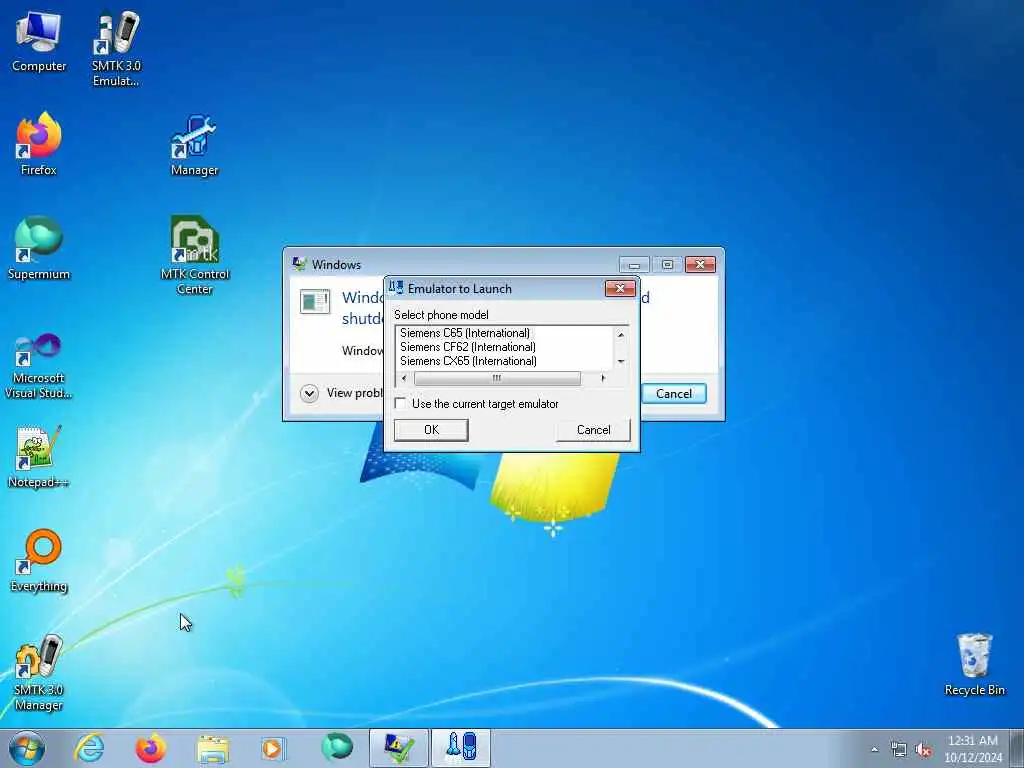Open Microsoft Visual Studio desktop shortcut
Image resolution: width=1024 pixels, height=768 pixels.
click(39, 366)
